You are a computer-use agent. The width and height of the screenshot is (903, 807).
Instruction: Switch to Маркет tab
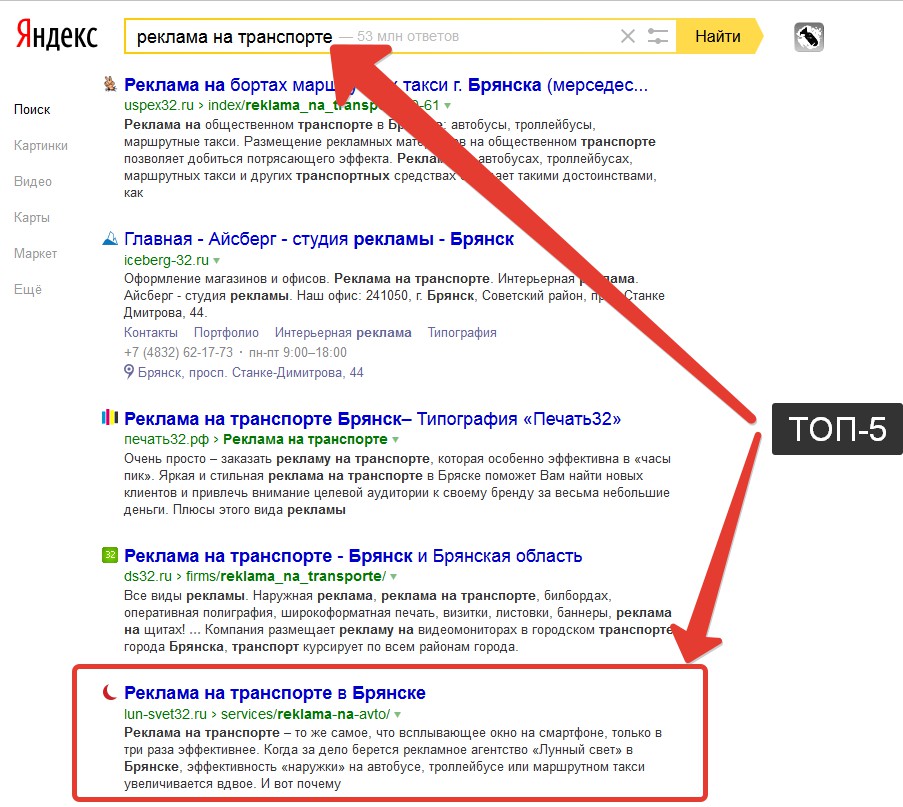click(36, 253)
